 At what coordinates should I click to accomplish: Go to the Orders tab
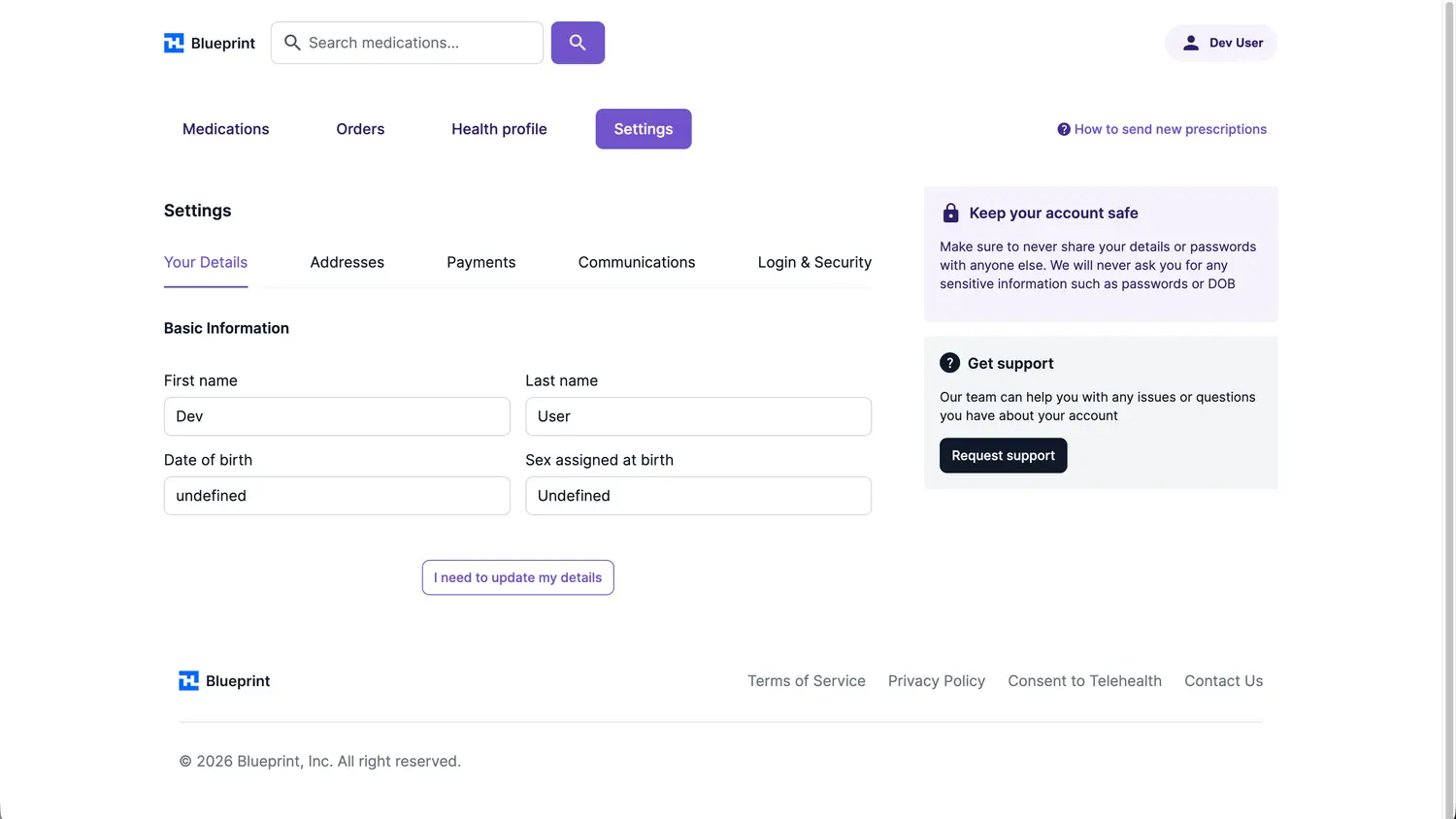pyautogui.click(x=360, y=129)
